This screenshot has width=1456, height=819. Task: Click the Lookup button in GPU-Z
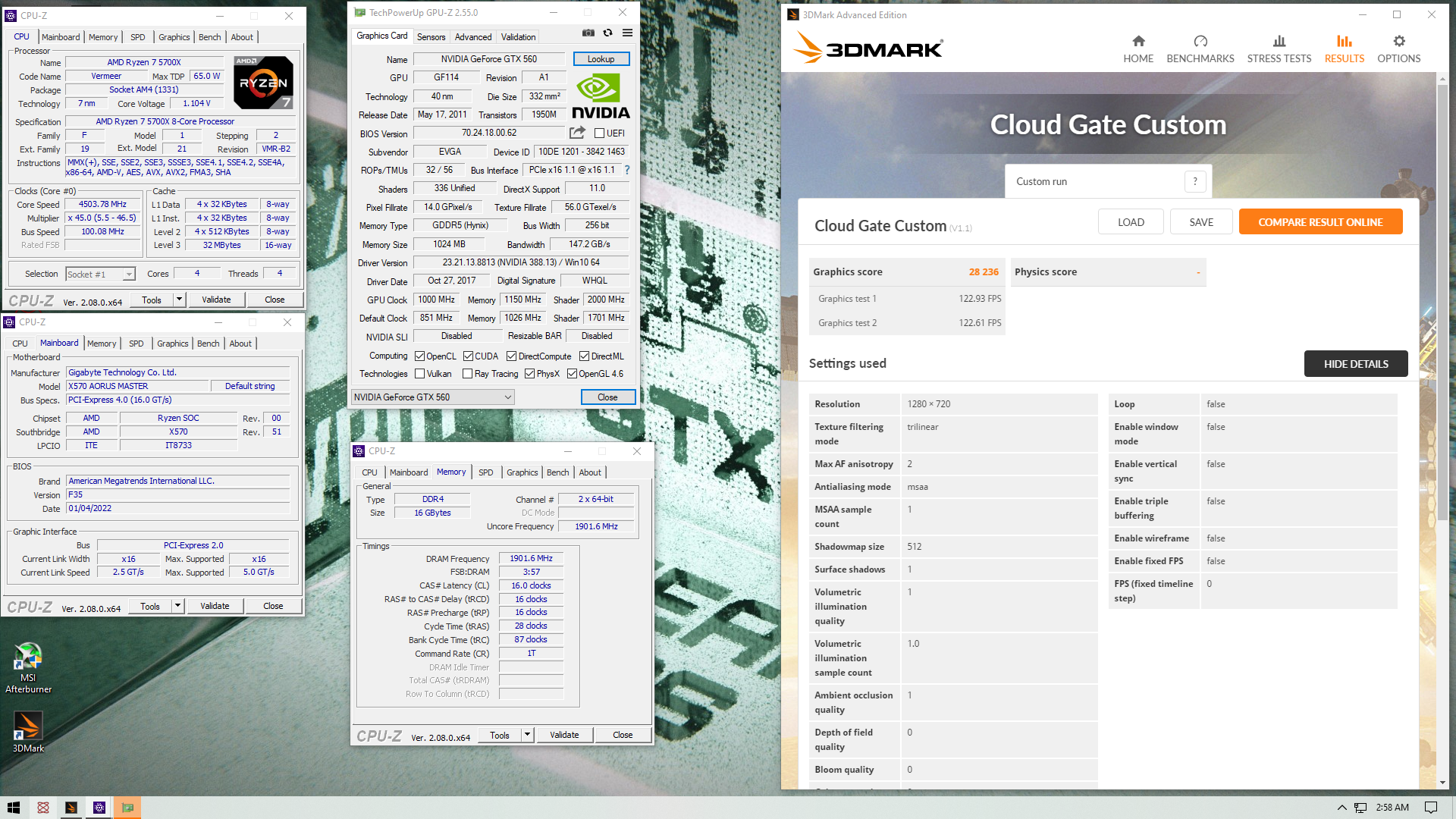click(601, 59)
